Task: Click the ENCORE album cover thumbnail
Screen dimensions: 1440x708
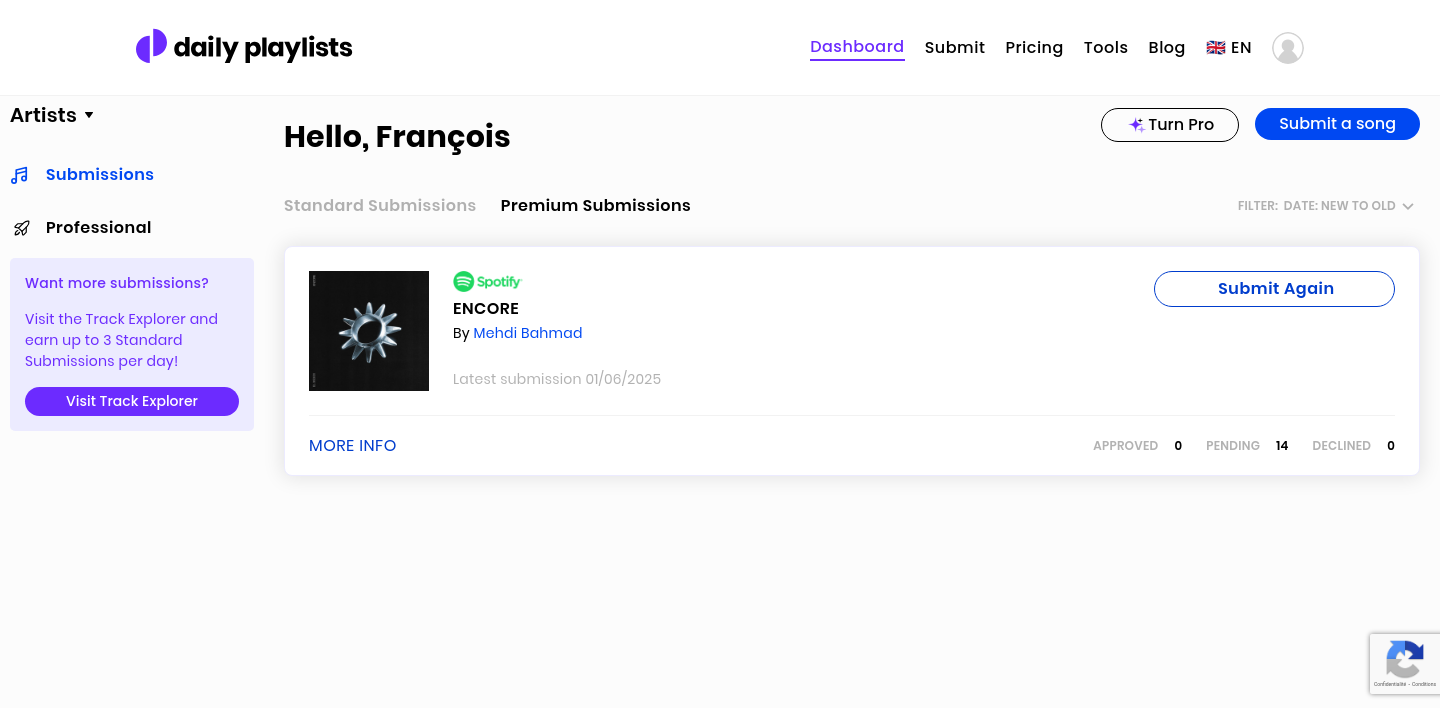Action: 369,331
